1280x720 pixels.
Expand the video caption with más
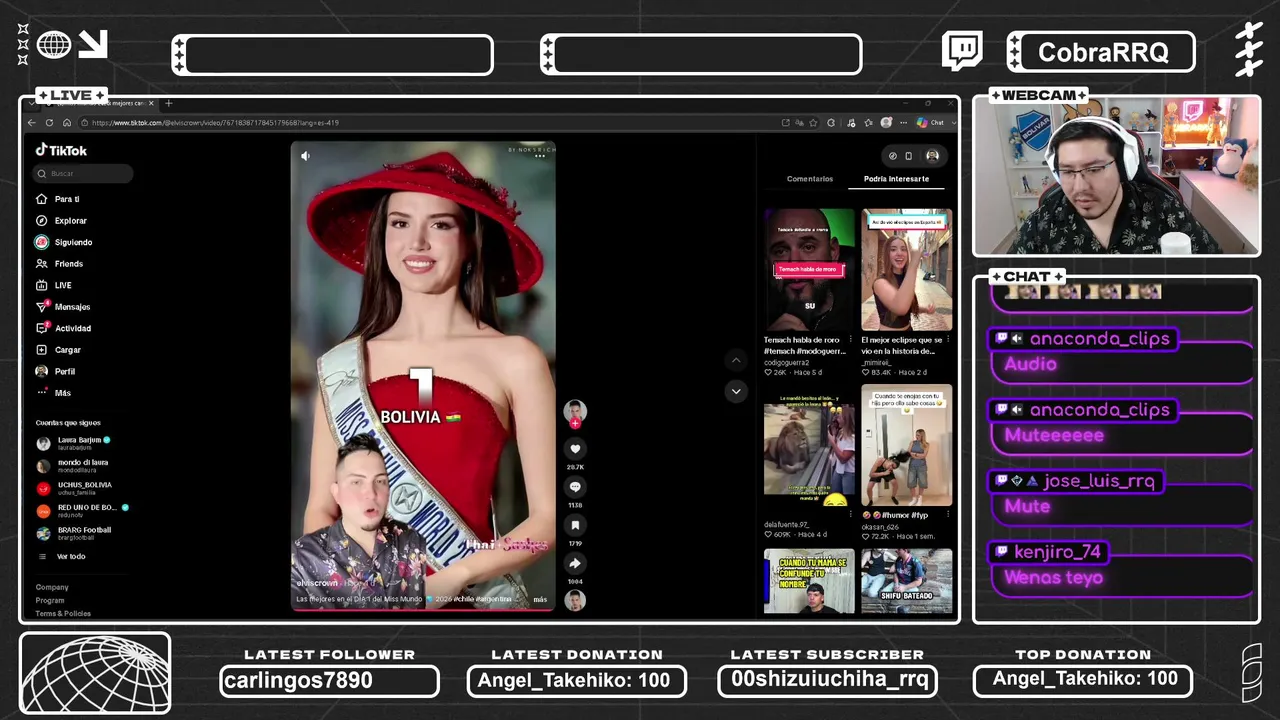pos(540,600)
